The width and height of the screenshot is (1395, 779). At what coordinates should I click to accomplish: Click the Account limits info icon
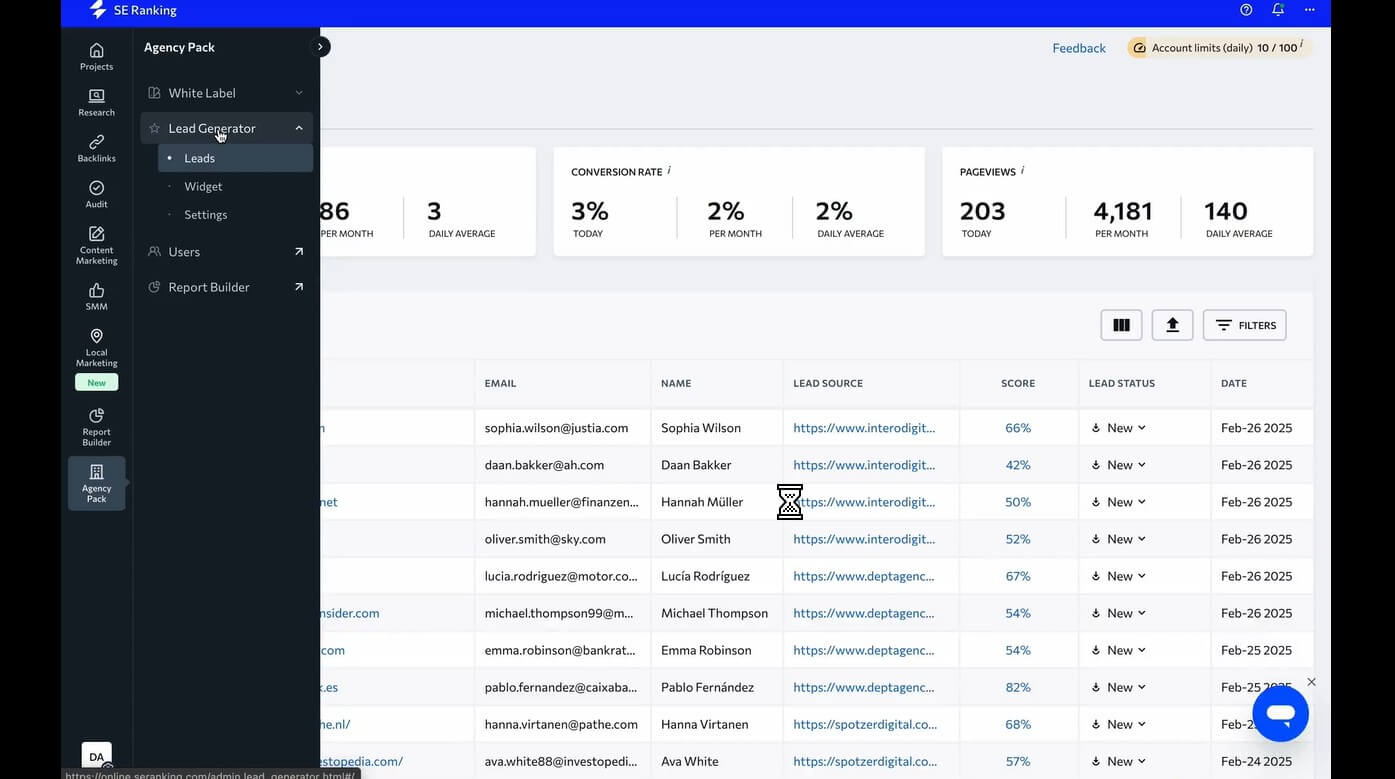click(x=1302, y=45)
